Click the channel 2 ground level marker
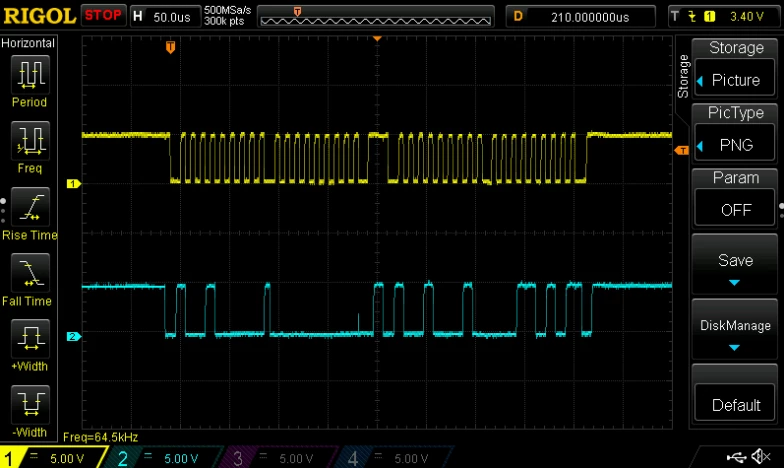 pos(74,336)
